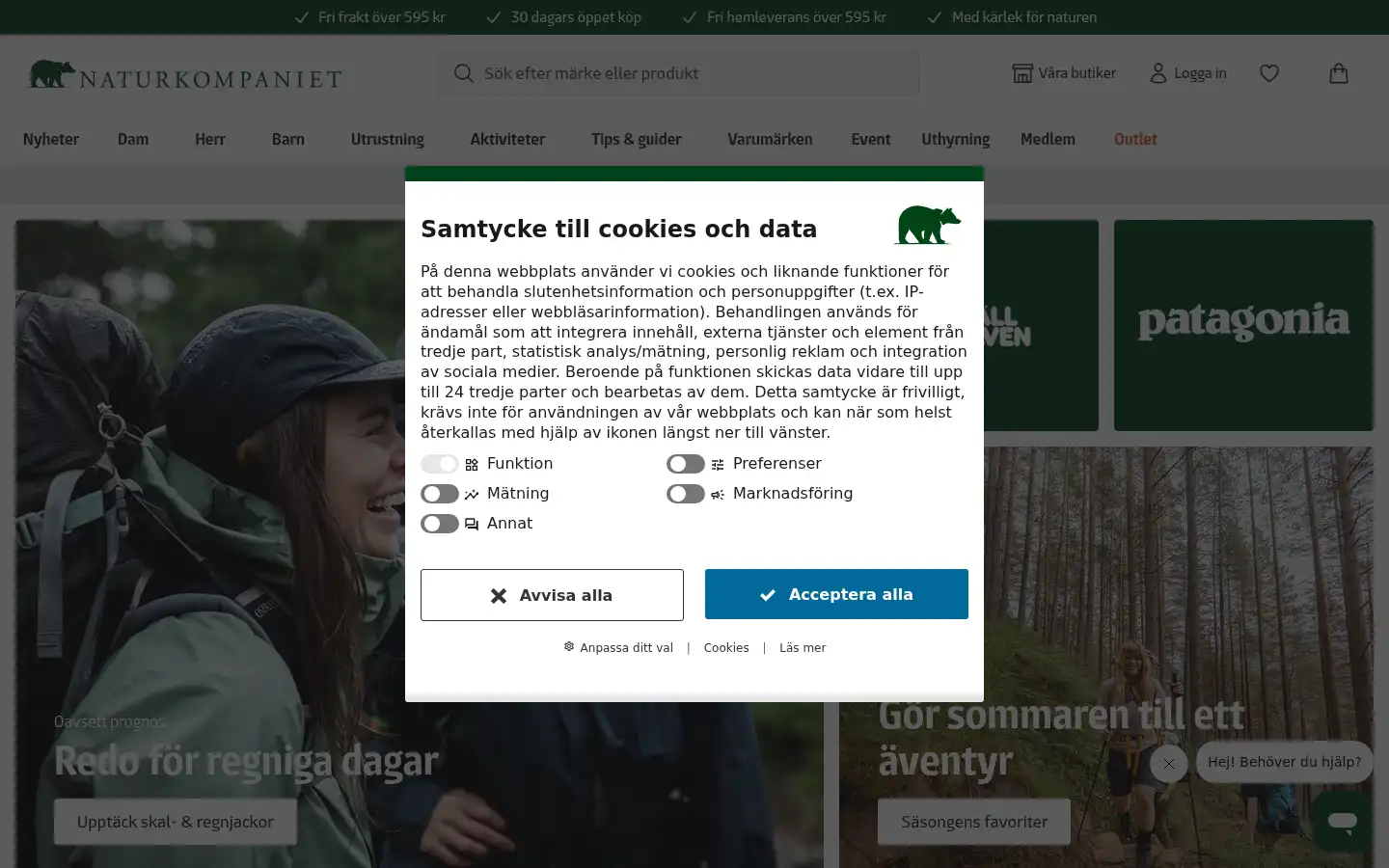Click the Funktion category icon
Image resolution: width=1389 pixels, height=868 pixels.
[472, 465]
